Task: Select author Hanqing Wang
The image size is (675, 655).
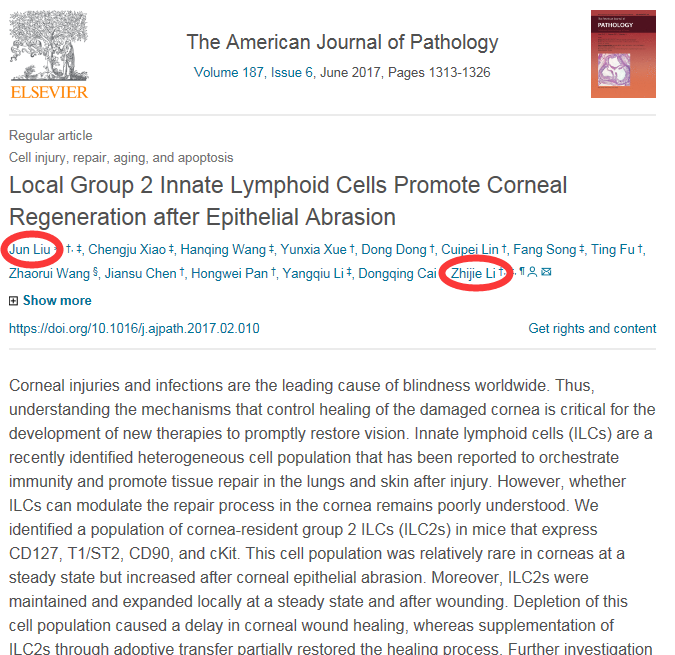Action: 223,250
